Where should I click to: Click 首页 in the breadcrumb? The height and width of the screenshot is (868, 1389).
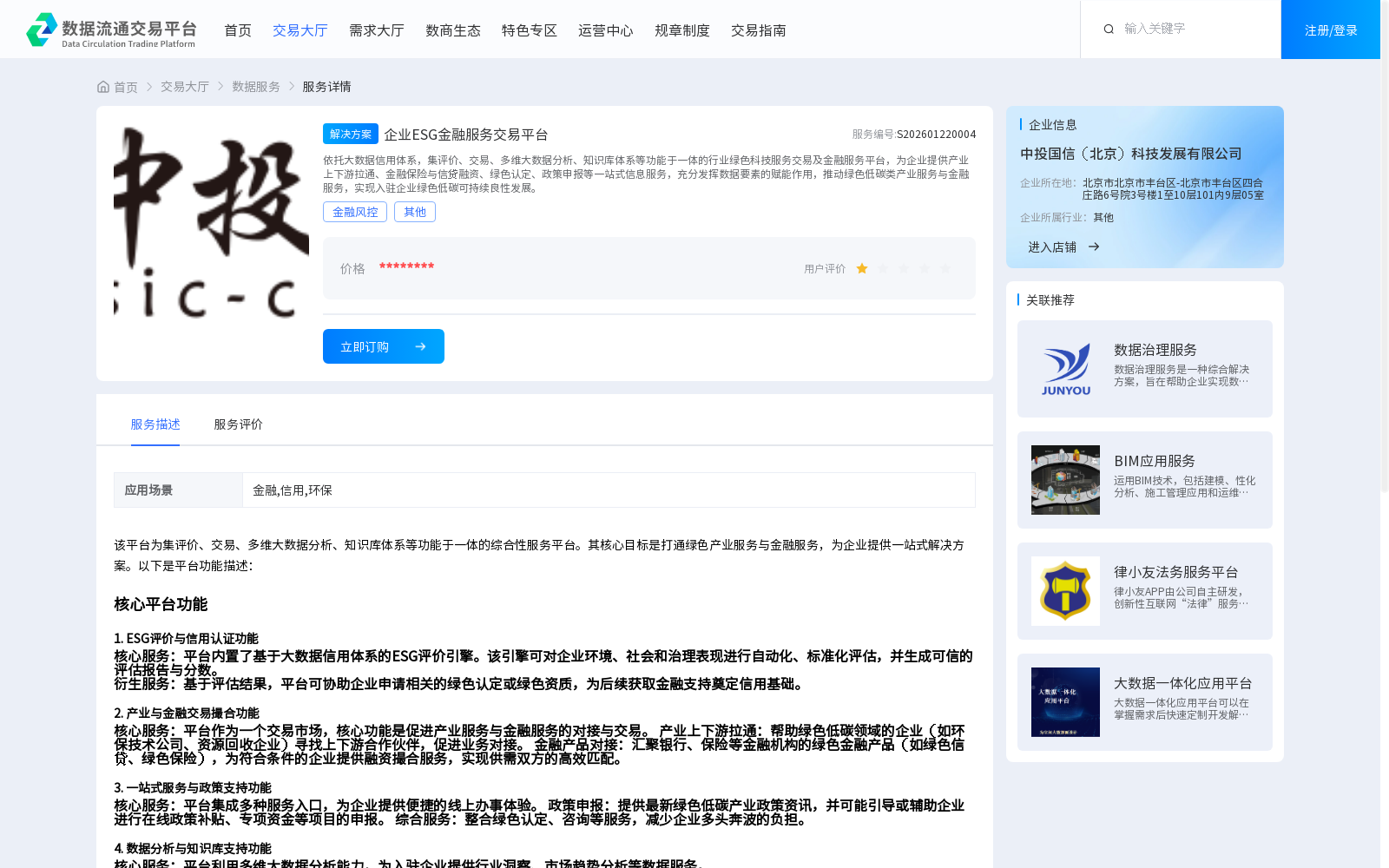(126, 87)
